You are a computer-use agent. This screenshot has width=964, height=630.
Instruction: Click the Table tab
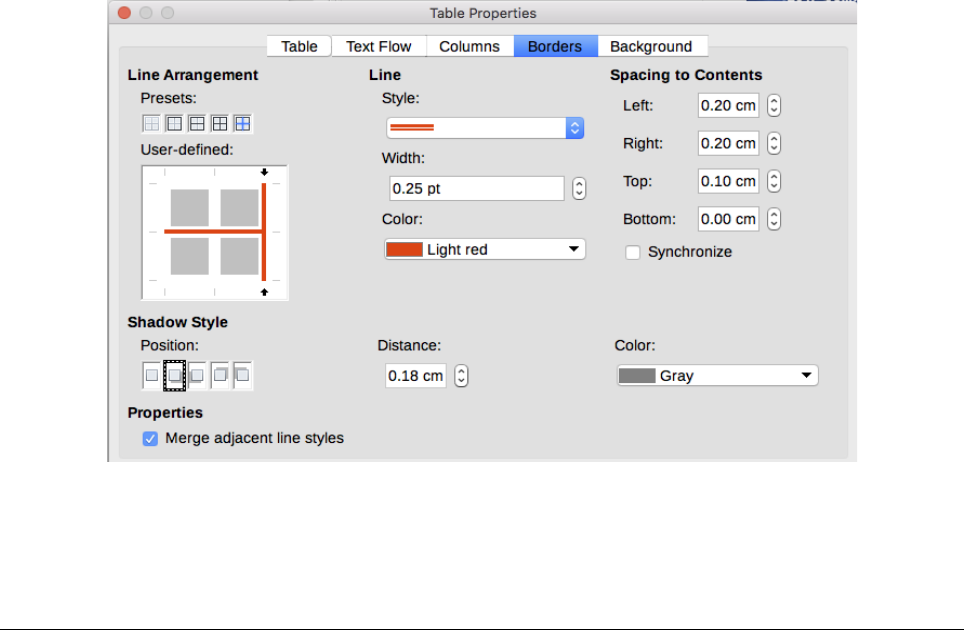[299, 46]
